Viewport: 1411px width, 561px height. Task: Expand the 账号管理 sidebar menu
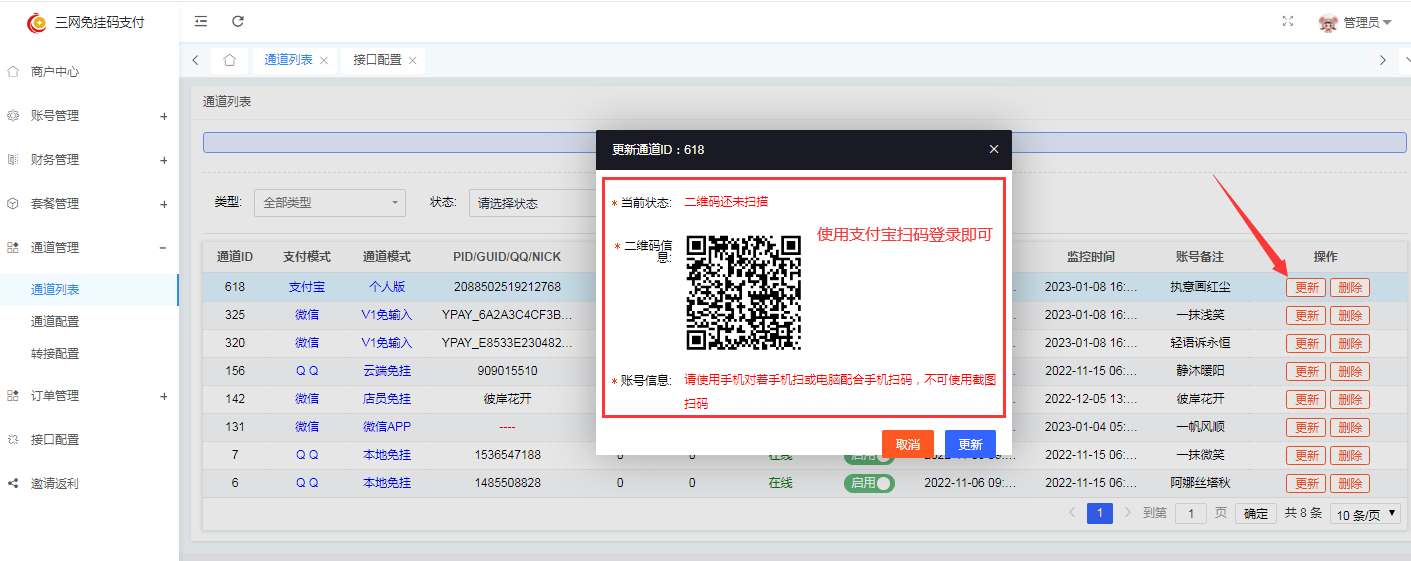(x=90, y=116)
